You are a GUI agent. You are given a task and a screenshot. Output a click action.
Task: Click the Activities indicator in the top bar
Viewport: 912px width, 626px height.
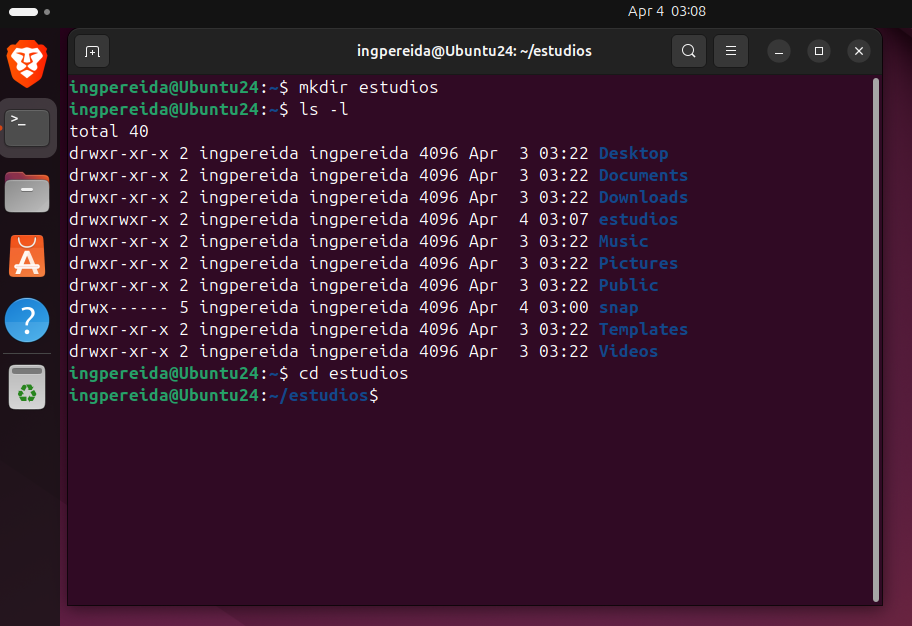pos(30,12)
